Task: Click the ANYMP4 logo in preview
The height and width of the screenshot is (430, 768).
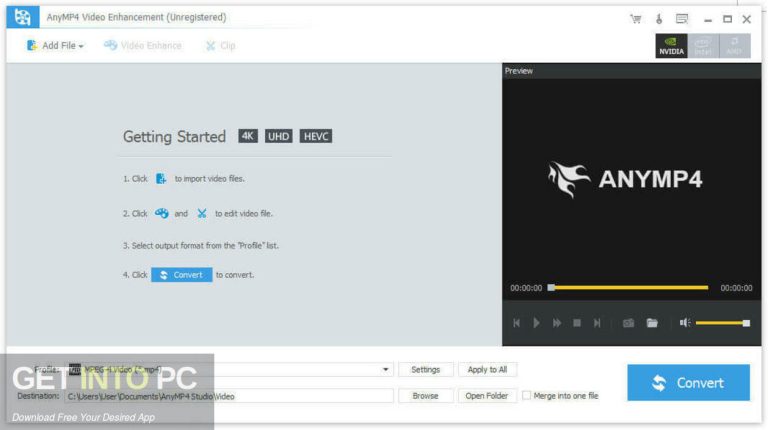Action: click(625, 179)
